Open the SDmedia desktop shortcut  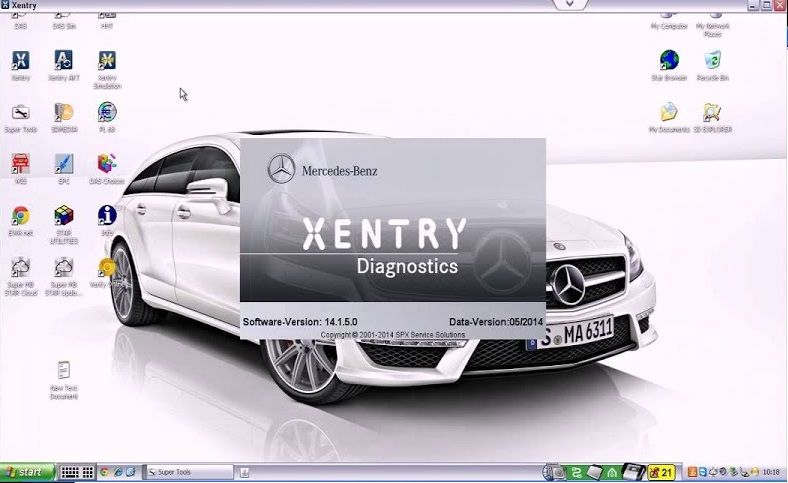point(64,113)
